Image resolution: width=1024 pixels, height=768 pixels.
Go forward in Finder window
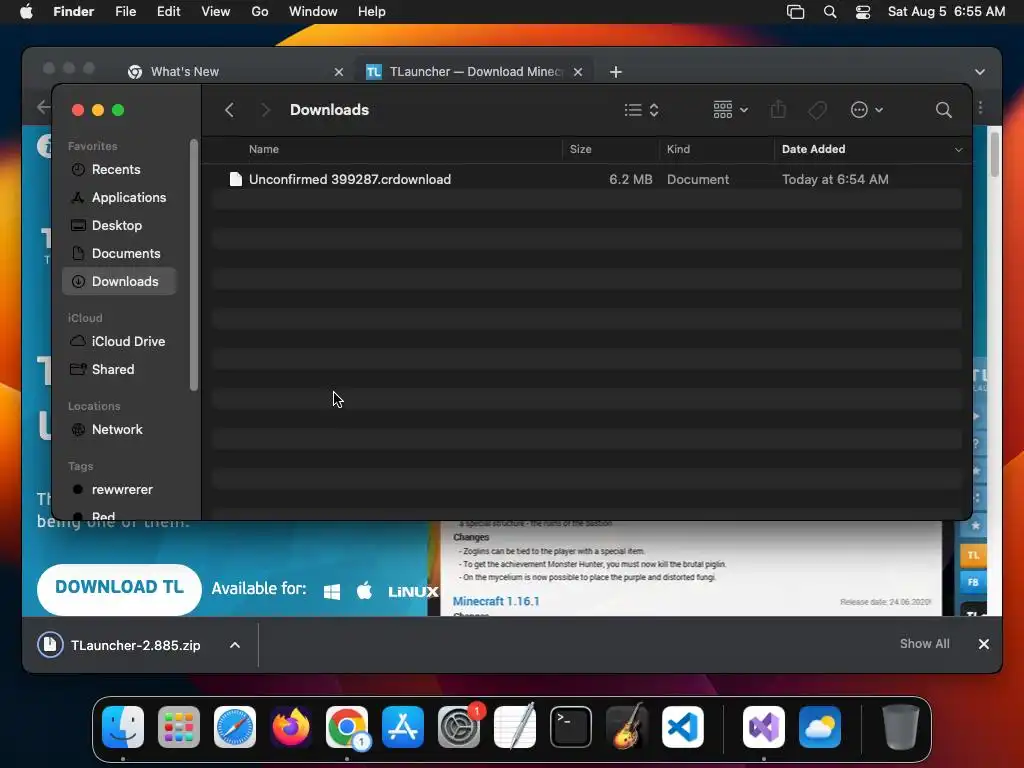(x=265, y=110)
